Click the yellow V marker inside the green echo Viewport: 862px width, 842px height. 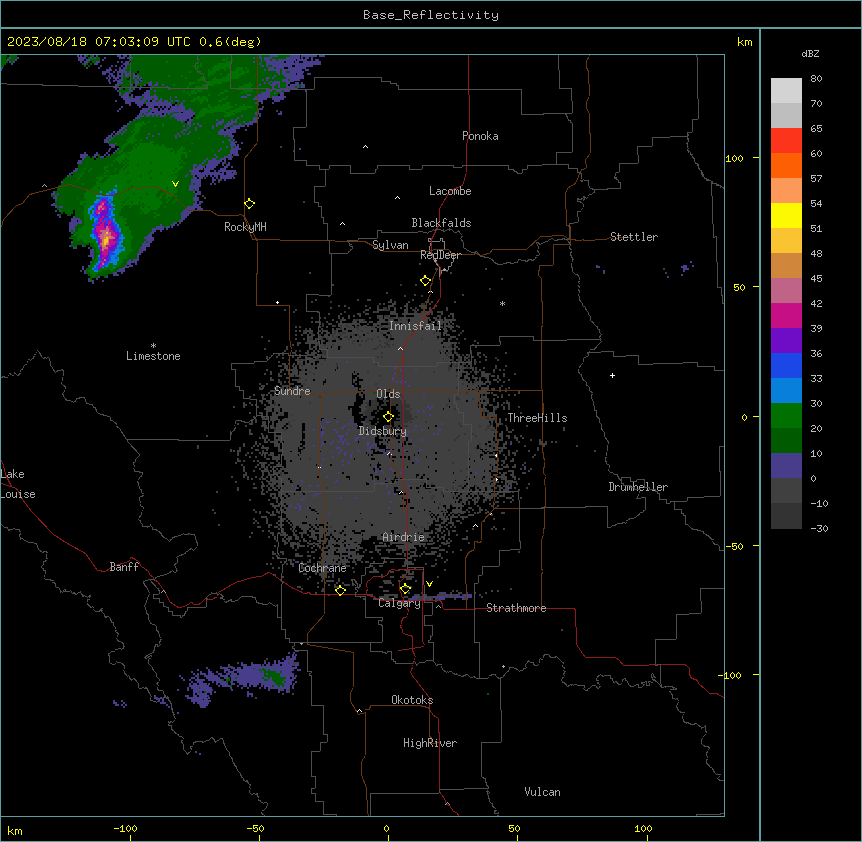[x=175, y=184]
